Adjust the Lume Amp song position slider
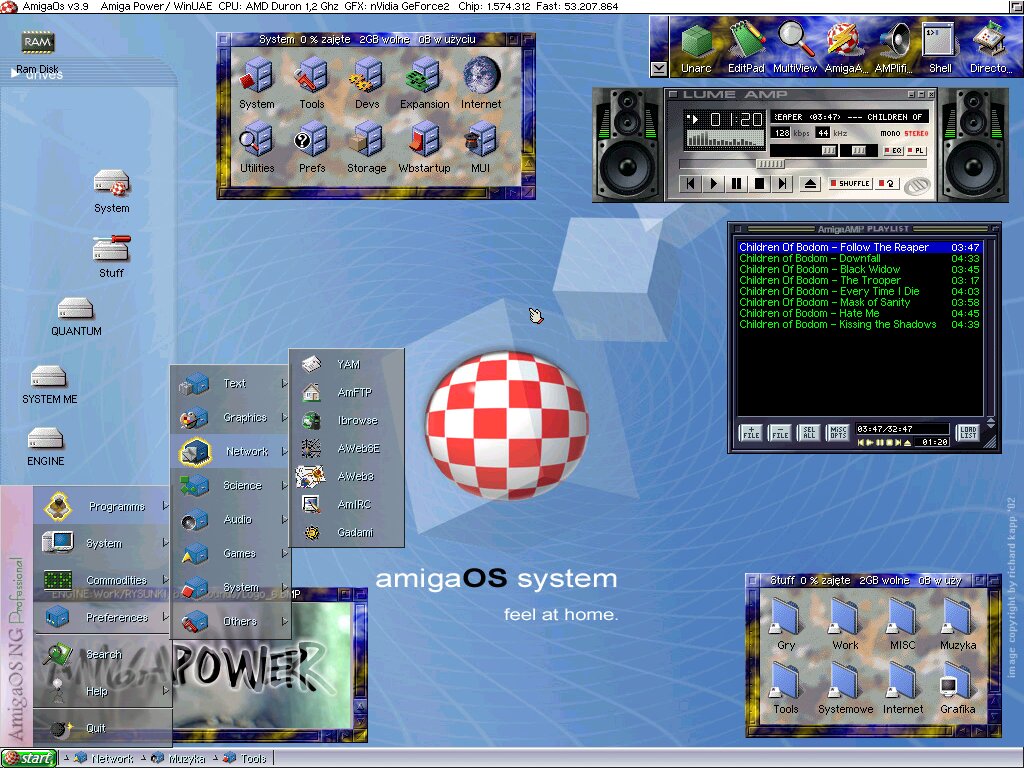This screenshot has height=768, width=1024. tap(771, 164)
